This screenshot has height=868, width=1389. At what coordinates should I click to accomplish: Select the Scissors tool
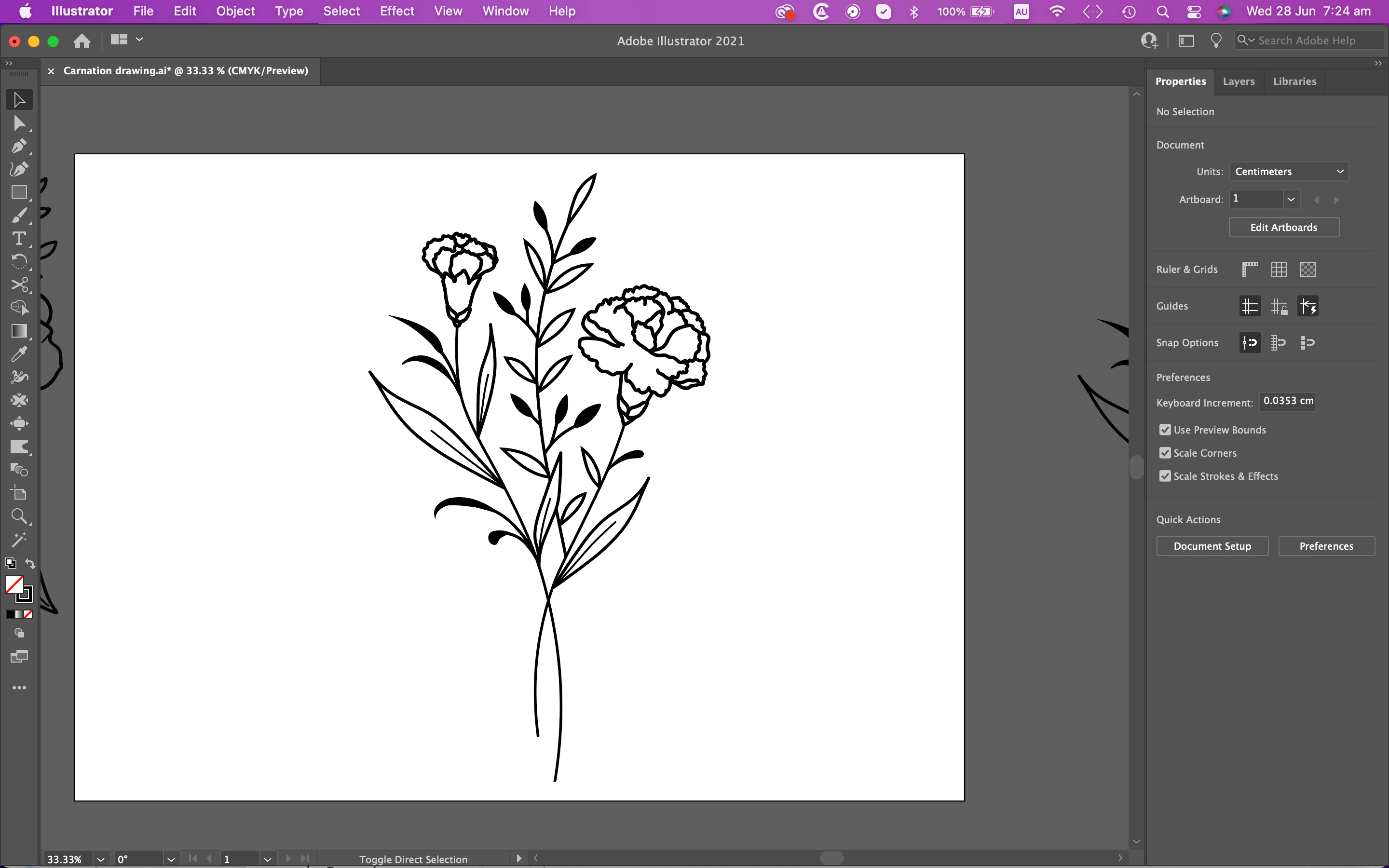[x=19, y=285]
